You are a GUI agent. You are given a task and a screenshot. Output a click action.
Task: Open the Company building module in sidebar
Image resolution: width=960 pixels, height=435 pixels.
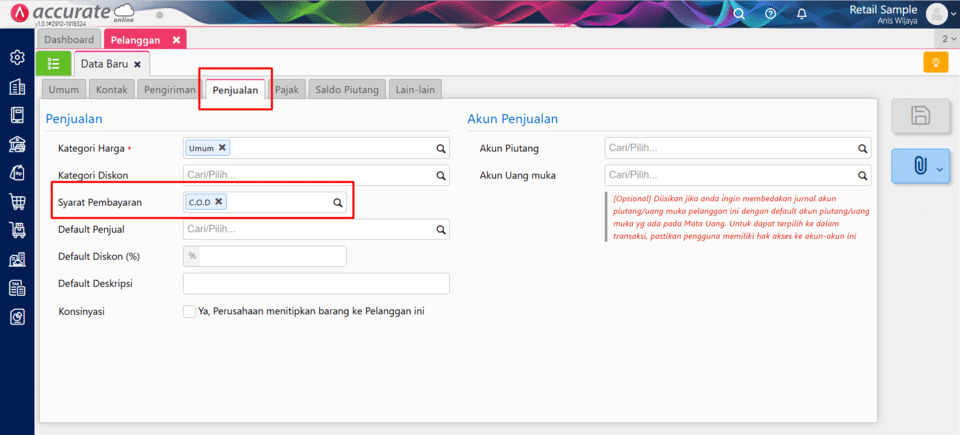tap(17, 87)
